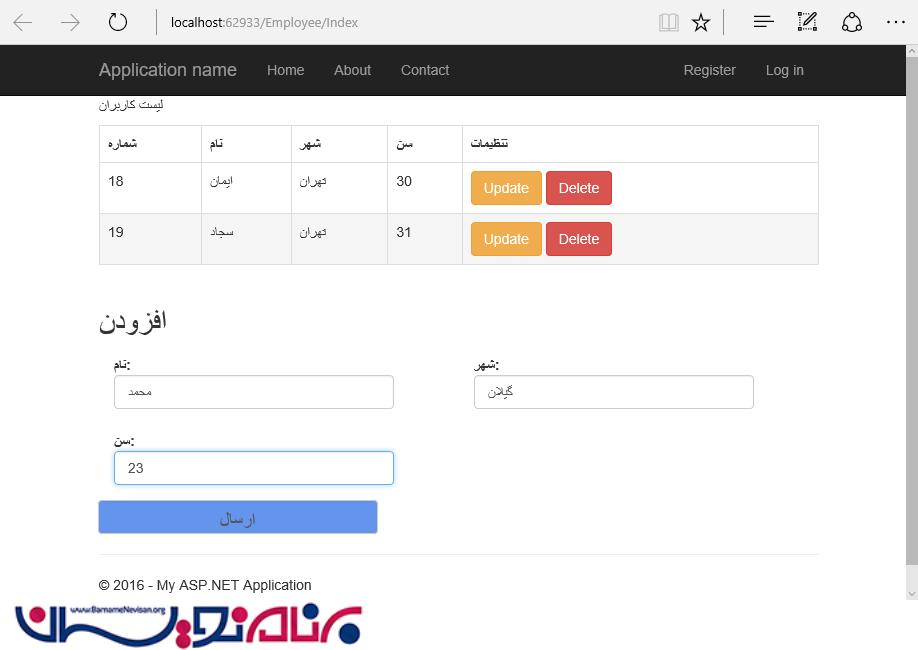Image resolution: width=918 pixels, height=650 pixels.
Task: Click the browser forward arrow
Action: [x=70, y=23]
